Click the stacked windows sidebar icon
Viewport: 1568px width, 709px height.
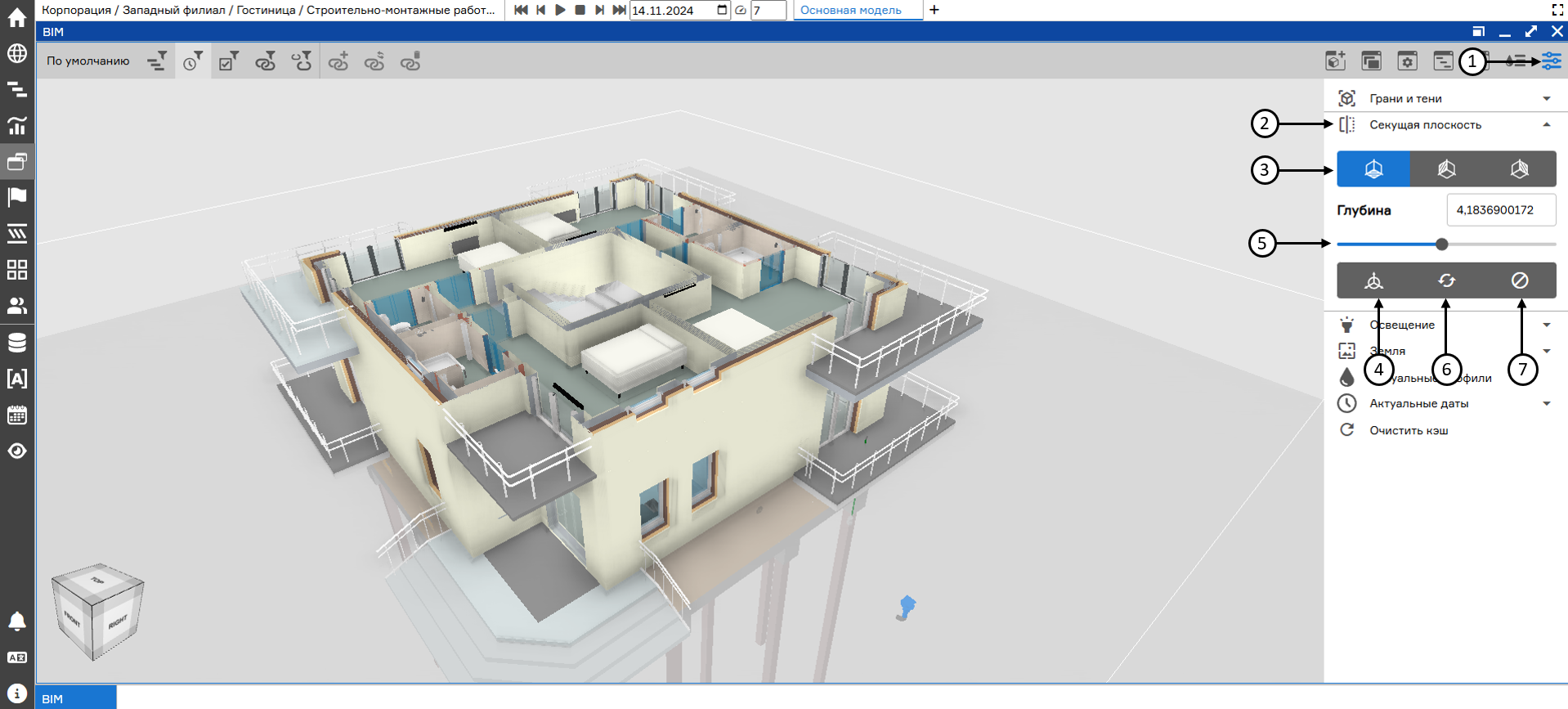(x=17, y=161)
